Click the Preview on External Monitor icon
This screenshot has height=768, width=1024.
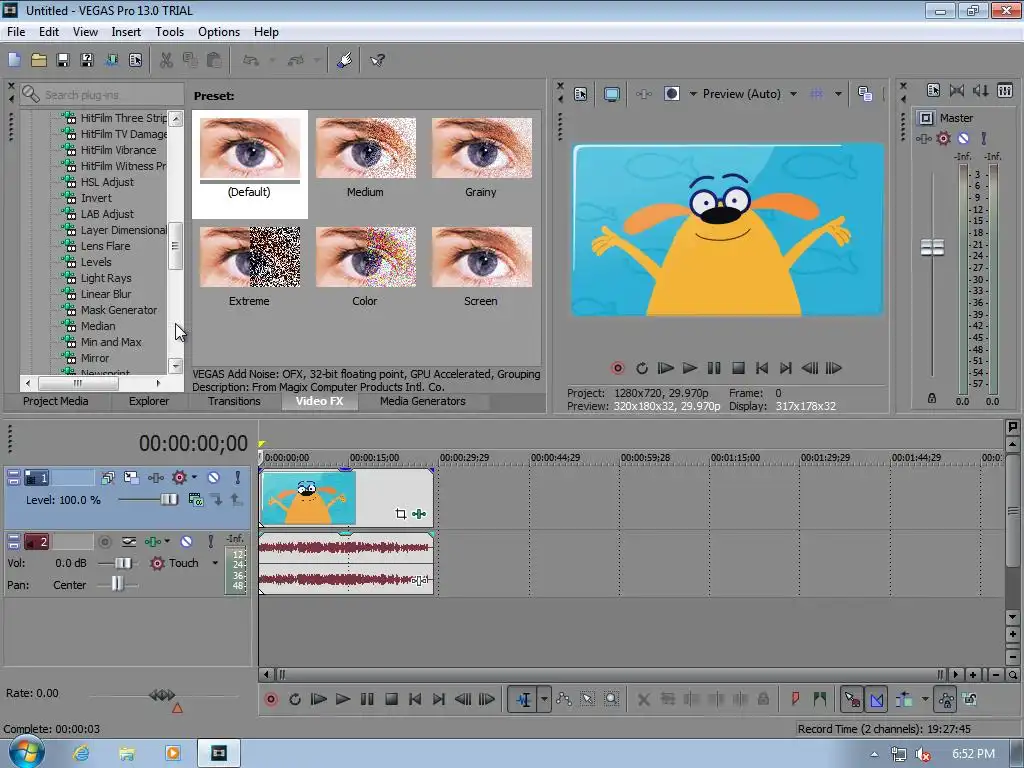click(611, 94)
